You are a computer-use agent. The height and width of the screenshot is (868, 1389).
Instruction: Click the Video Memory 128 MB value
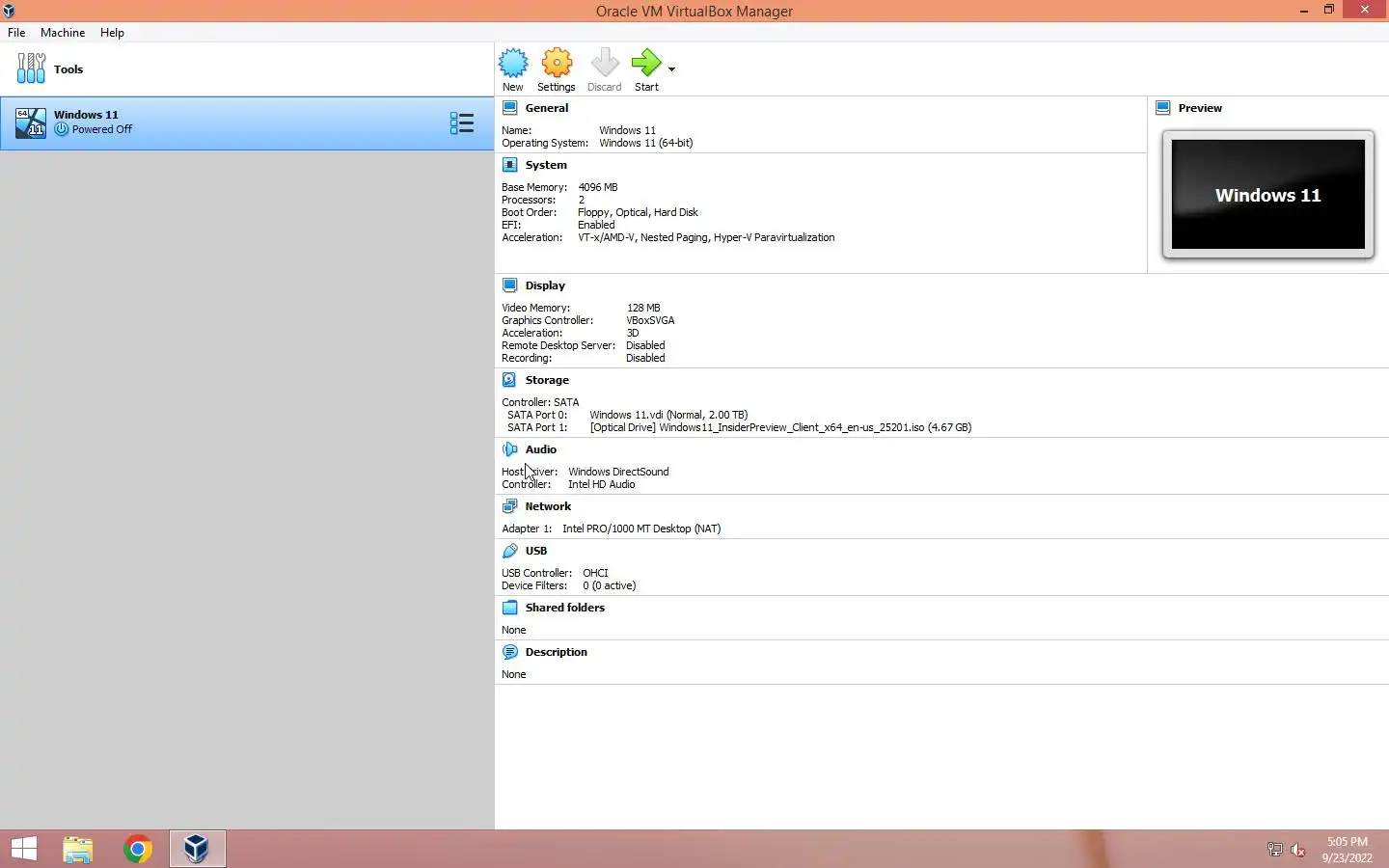click(643, 308)
